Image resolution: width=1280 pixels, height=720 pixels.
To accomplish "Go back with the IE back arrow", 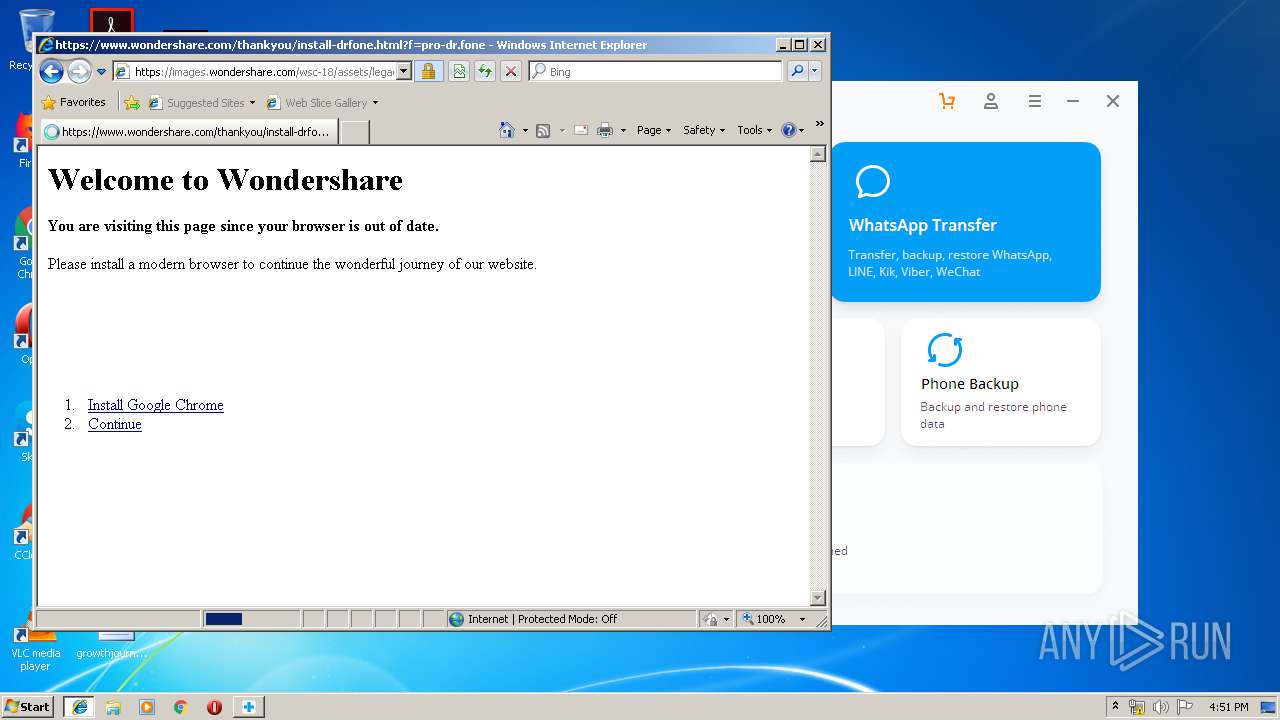I will [x=51, y=71].
